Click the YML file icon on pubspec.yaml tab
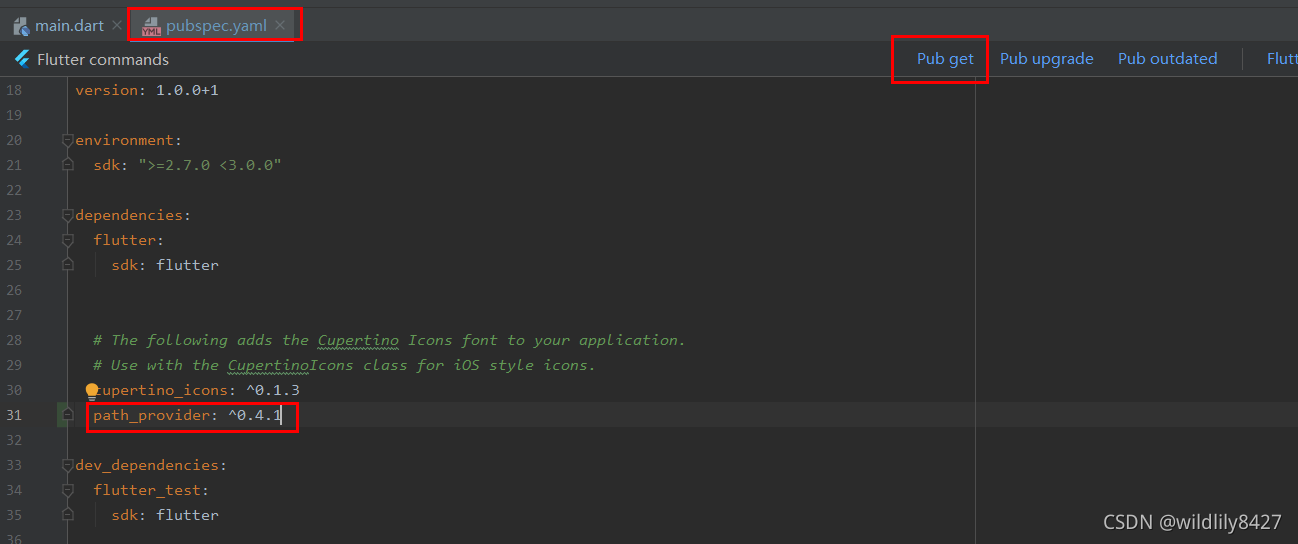The width and height of the screenshot is (1298, 544). coord(152,27)
